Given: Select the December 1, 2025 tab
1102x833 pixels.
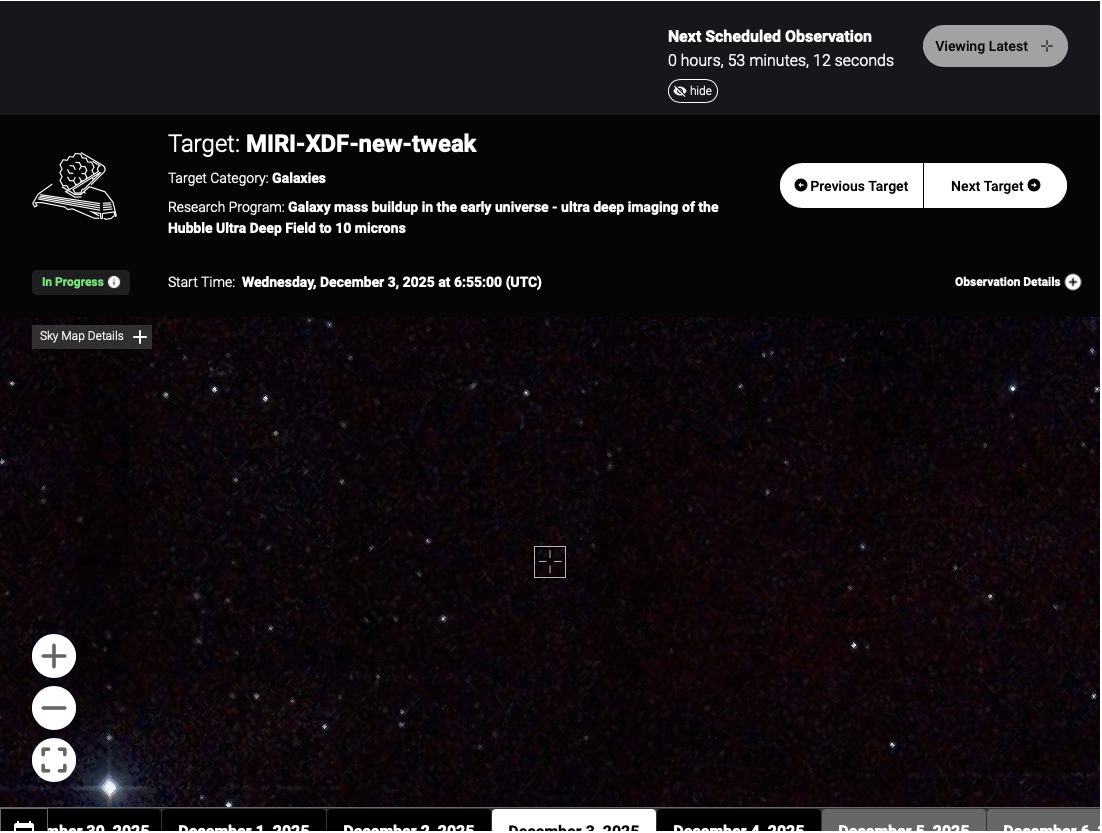Looking at the screenshot, I should coord(244,824).
